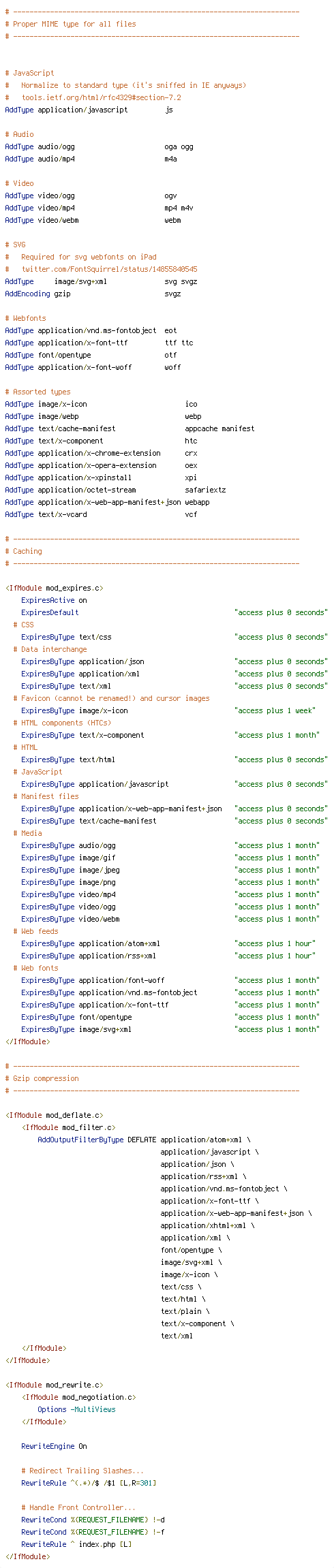Click the tools.ietf.org RFC4329 link comment

tap(101, 97)
